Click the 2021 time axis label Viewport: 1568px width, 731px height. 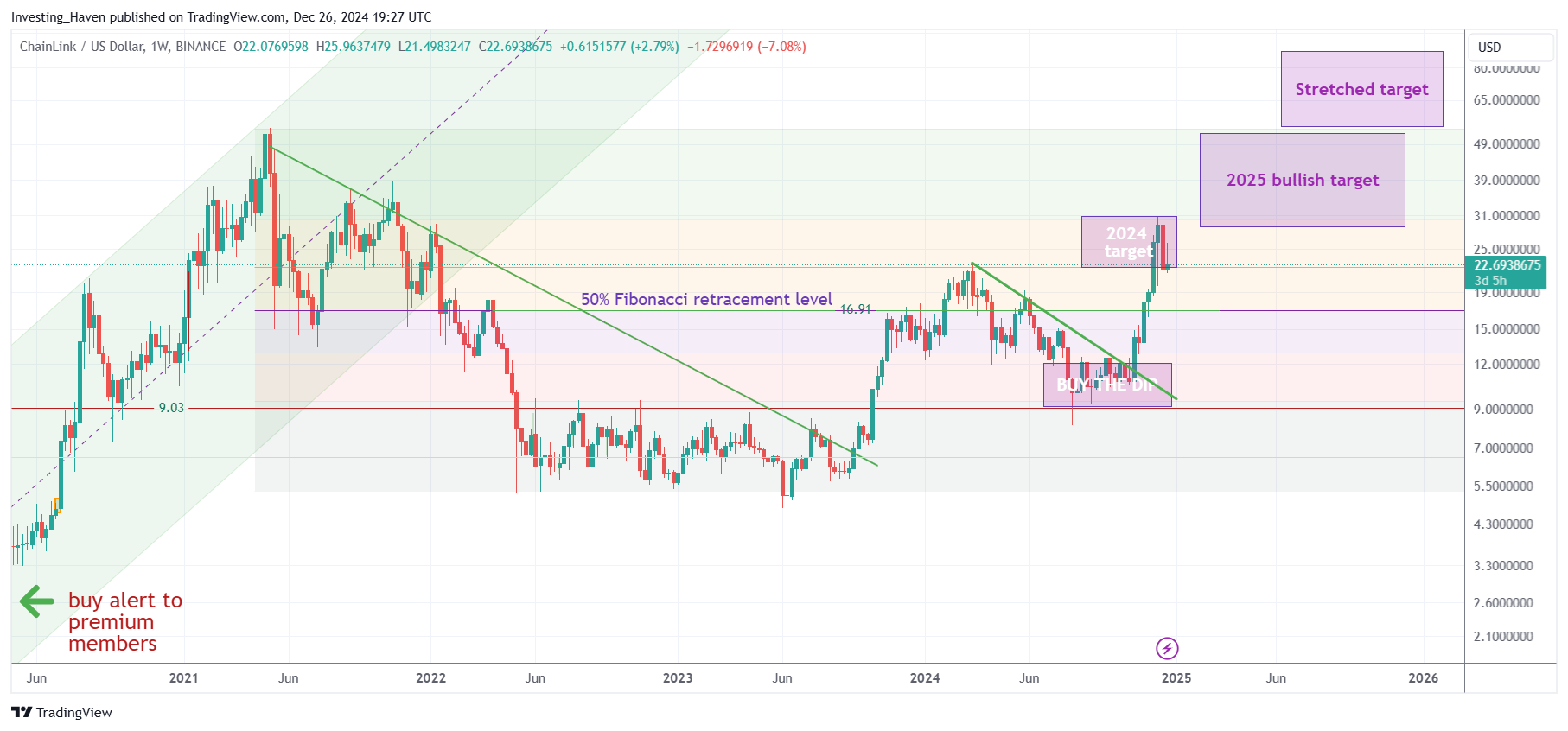183,677
